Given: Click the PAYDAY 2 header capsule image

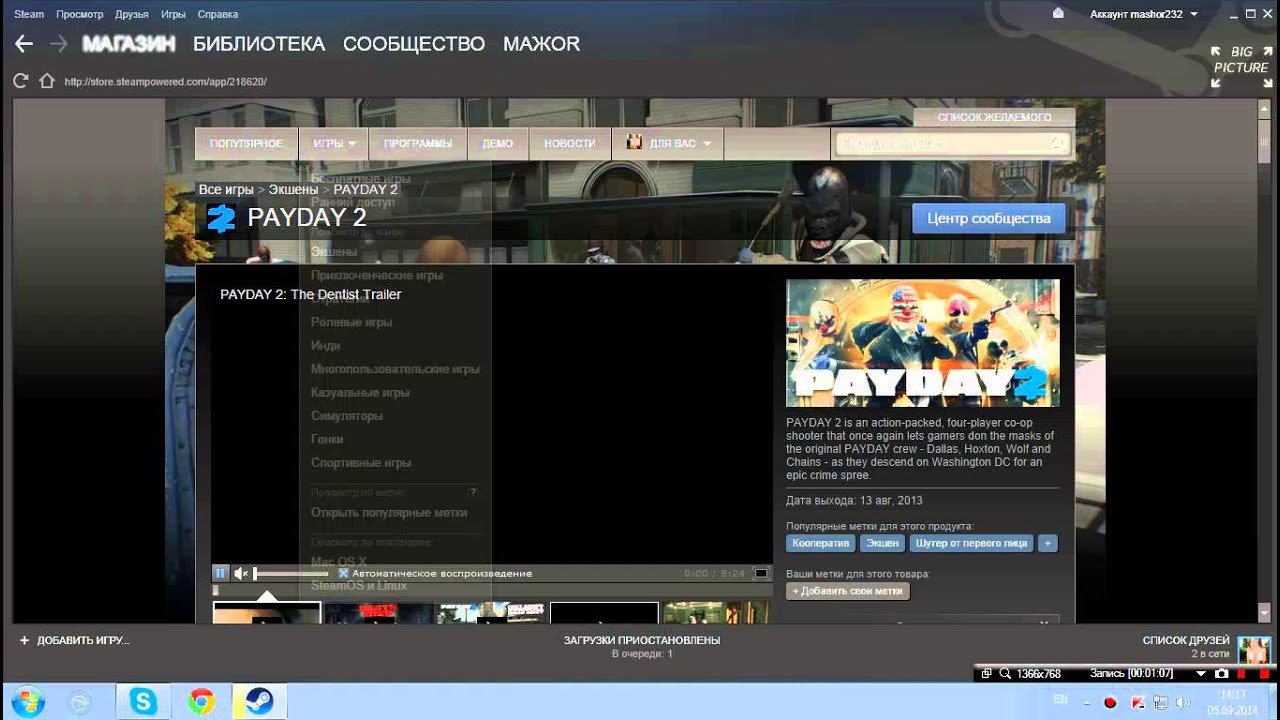Looking at the screenshot, I should click(x=922, y=342).
